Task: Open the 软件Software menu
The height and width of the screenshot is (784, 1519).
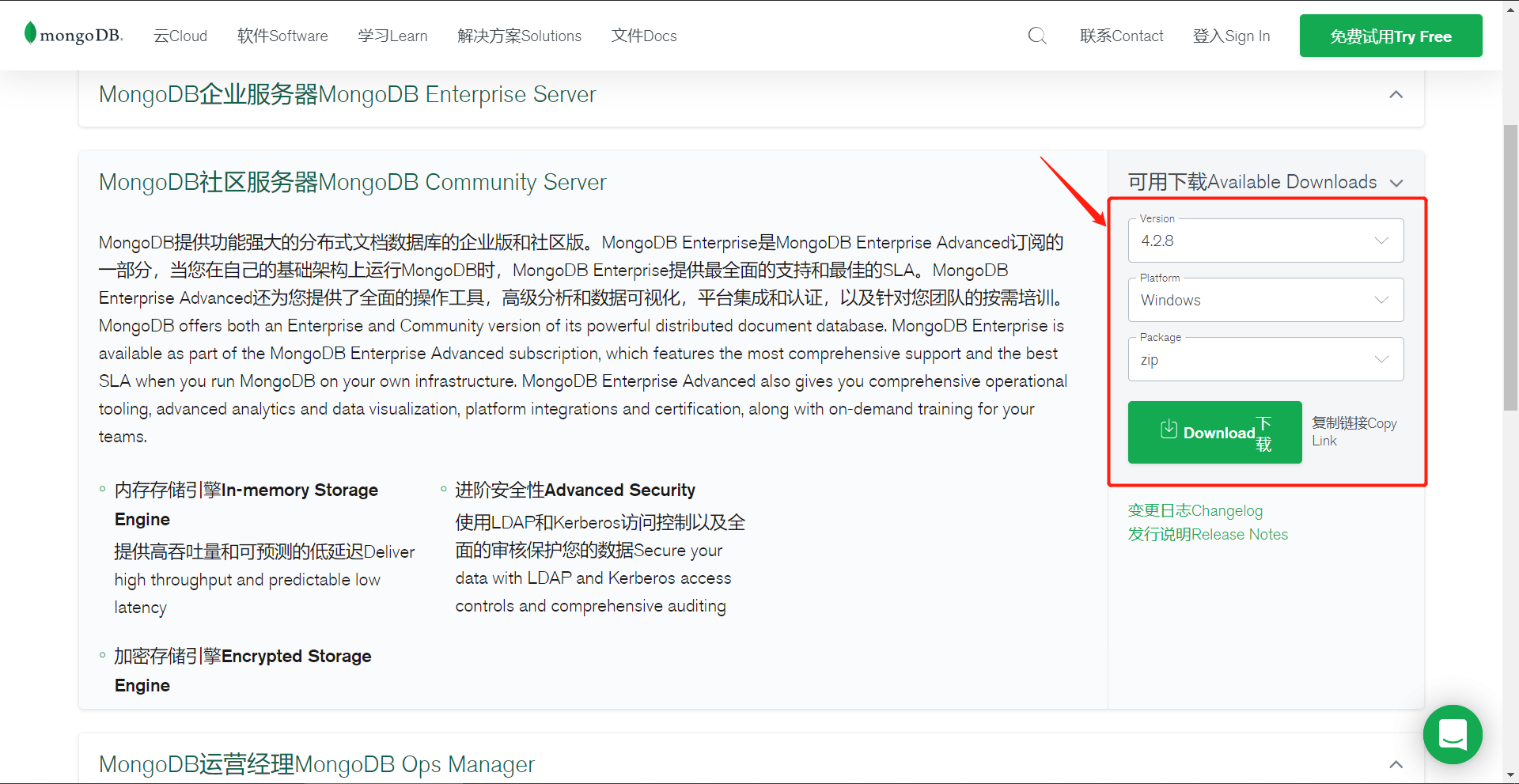Action: click(282, 36)
